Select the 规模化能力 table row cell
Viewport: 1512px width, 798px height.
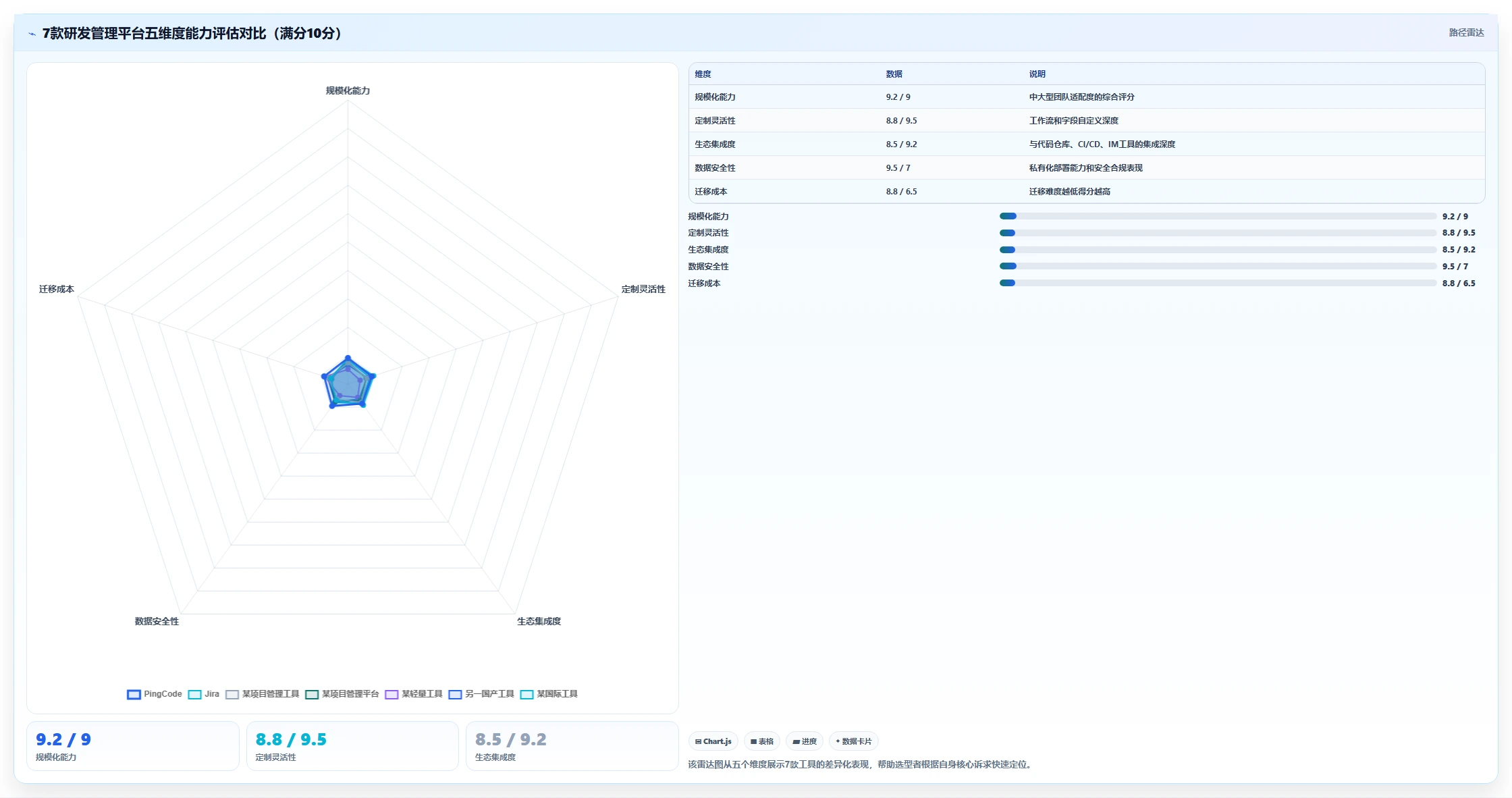coord(715,97)
